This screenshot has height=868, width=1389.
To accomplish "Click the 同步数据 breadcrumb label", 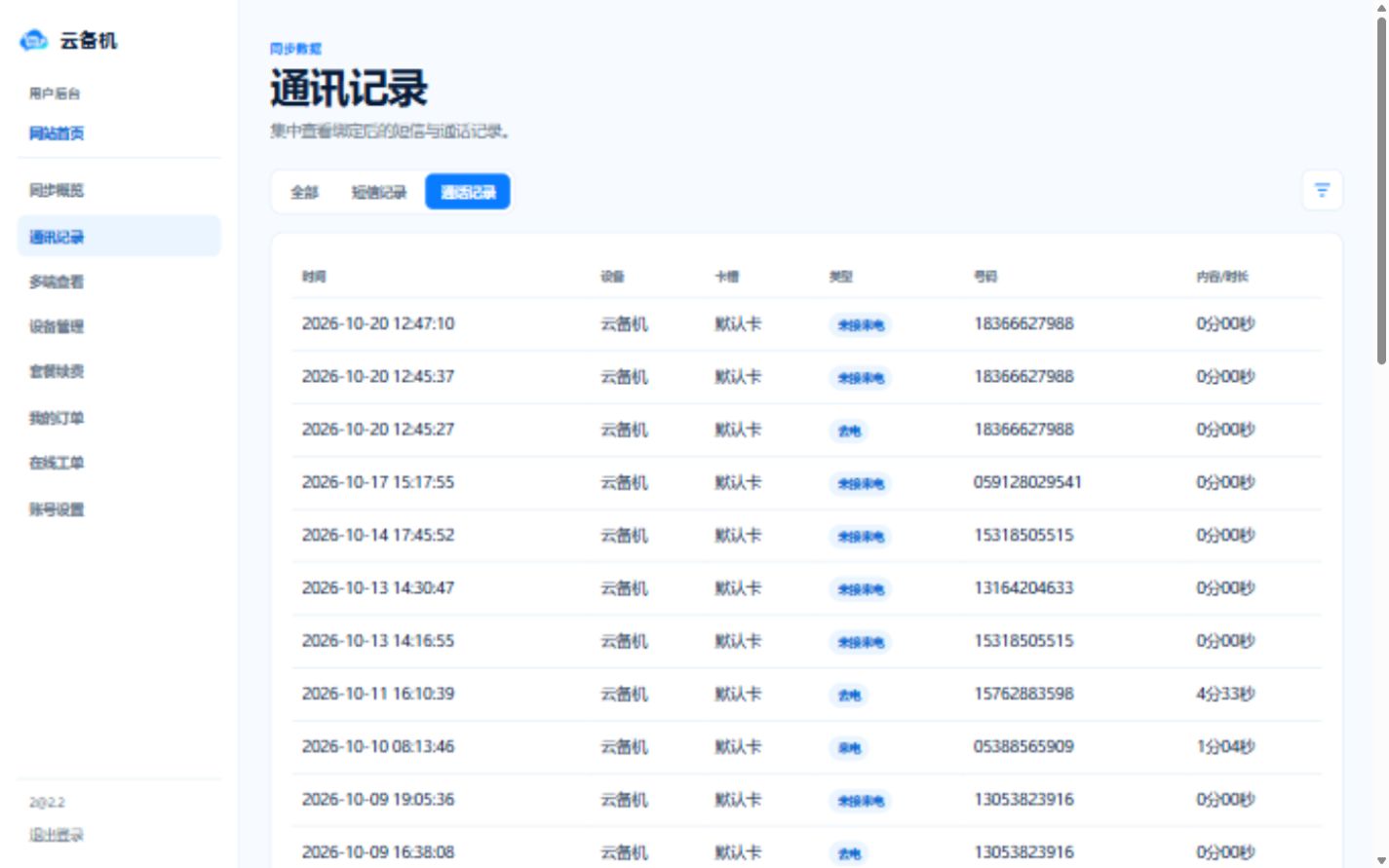I will pyautogui.click(x=295, y=49).
